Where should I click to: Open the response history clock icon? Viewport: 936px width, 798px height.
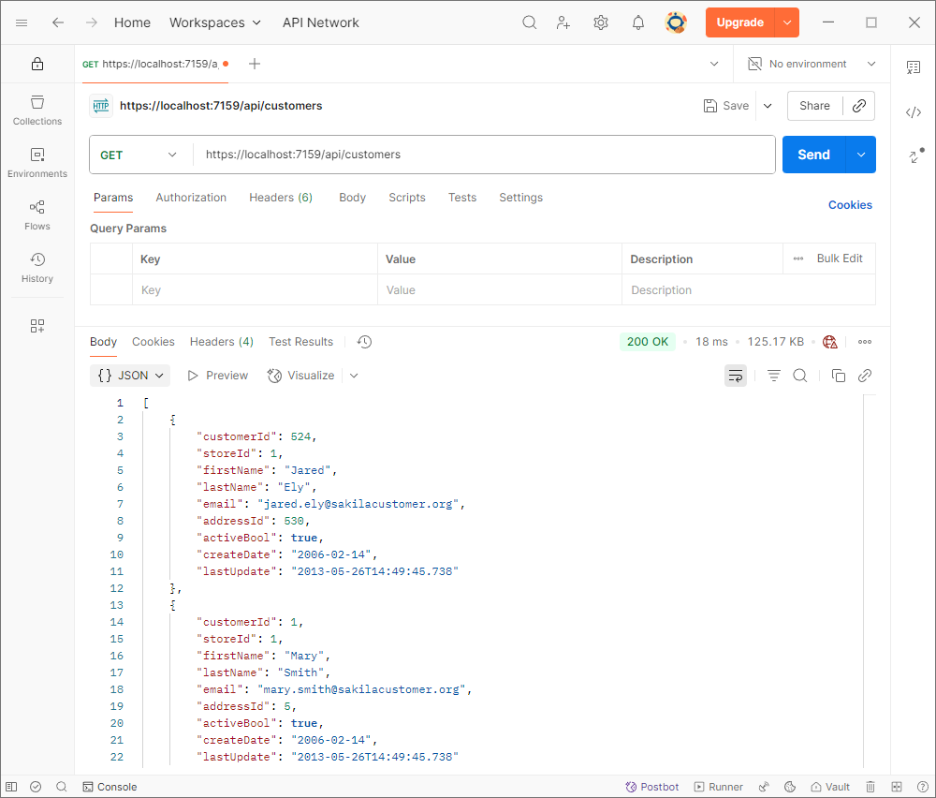[x=364, y=342]
